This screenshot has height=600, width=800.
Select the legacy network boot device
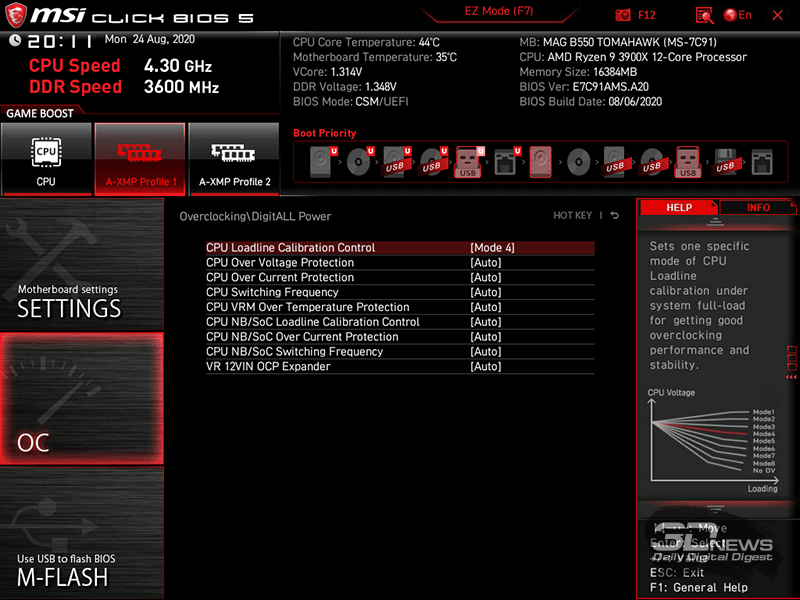(x=762, y=162)
